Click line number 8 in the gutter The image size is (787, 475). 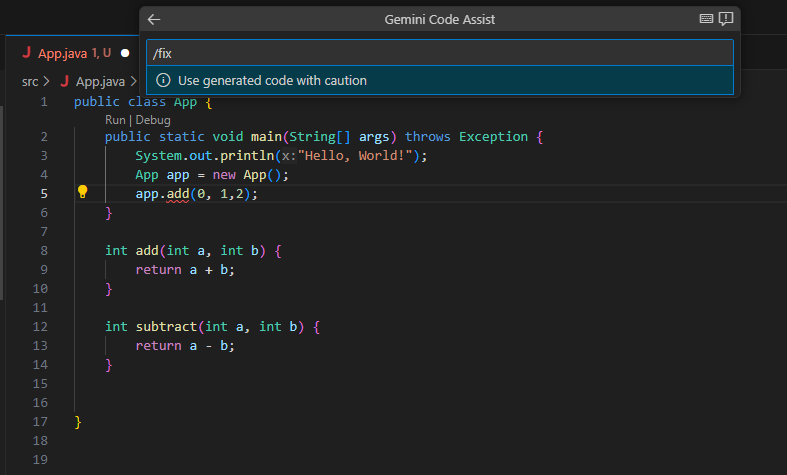[44, 251]
